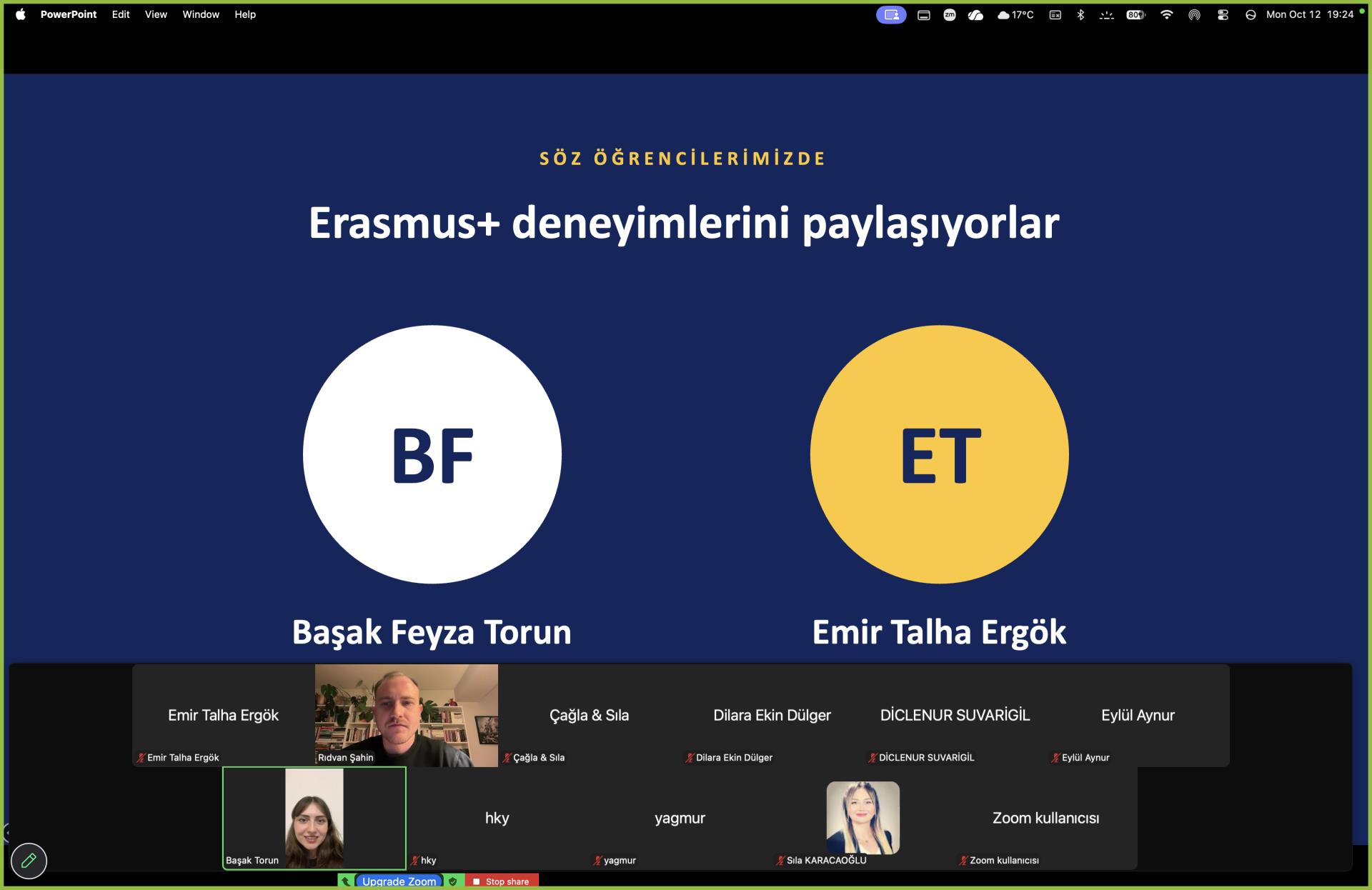Click the Zoom screen sharing indicator icon
The width and height of the screenshot is (1372, 890).
coord(891,14)
